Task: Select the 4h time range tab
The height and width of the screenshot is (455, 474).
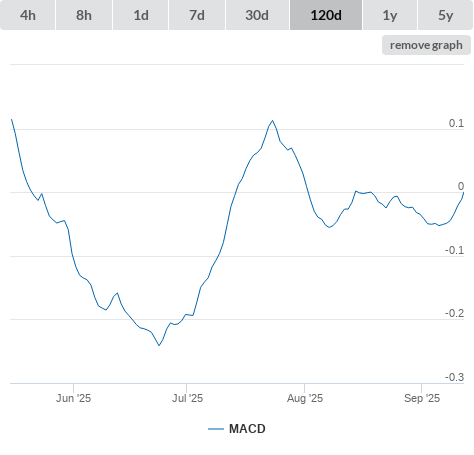Action: [28, 15]
